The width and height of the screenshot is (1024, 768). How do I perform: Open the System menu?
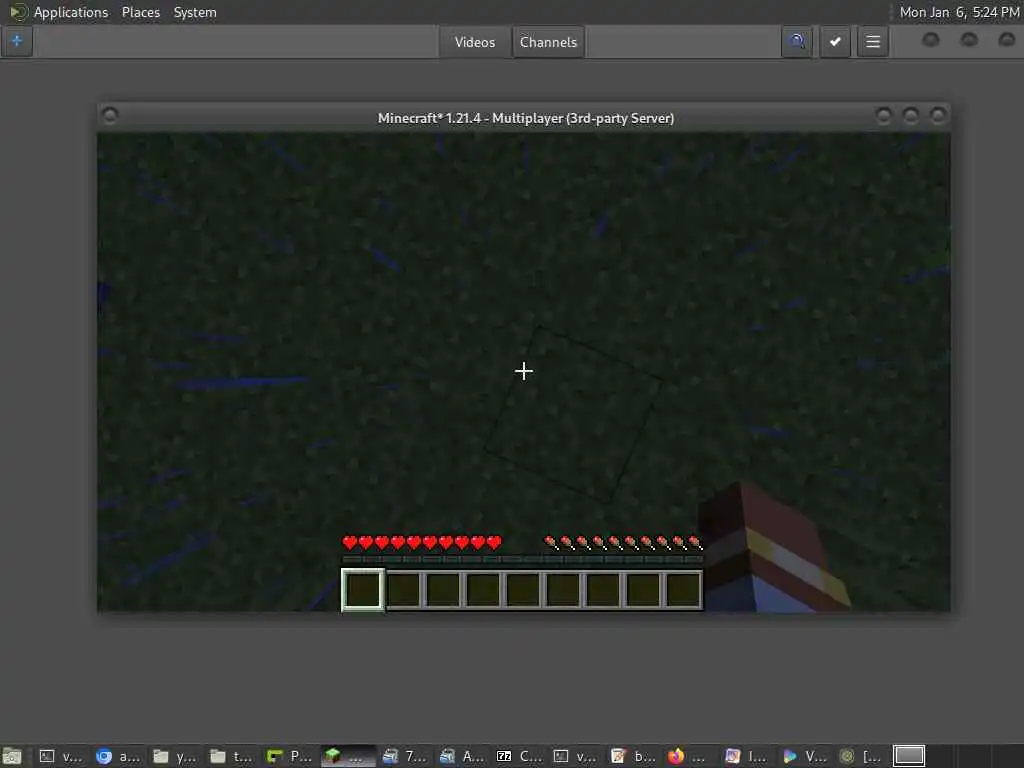pos(195,12)
